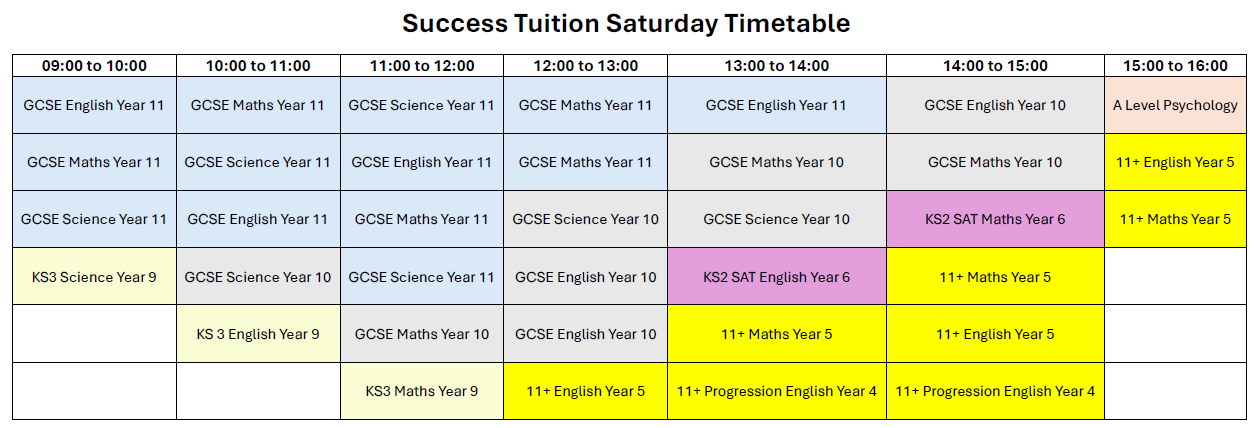Click the KS3 Science Year 9 cell

point(94,277)
